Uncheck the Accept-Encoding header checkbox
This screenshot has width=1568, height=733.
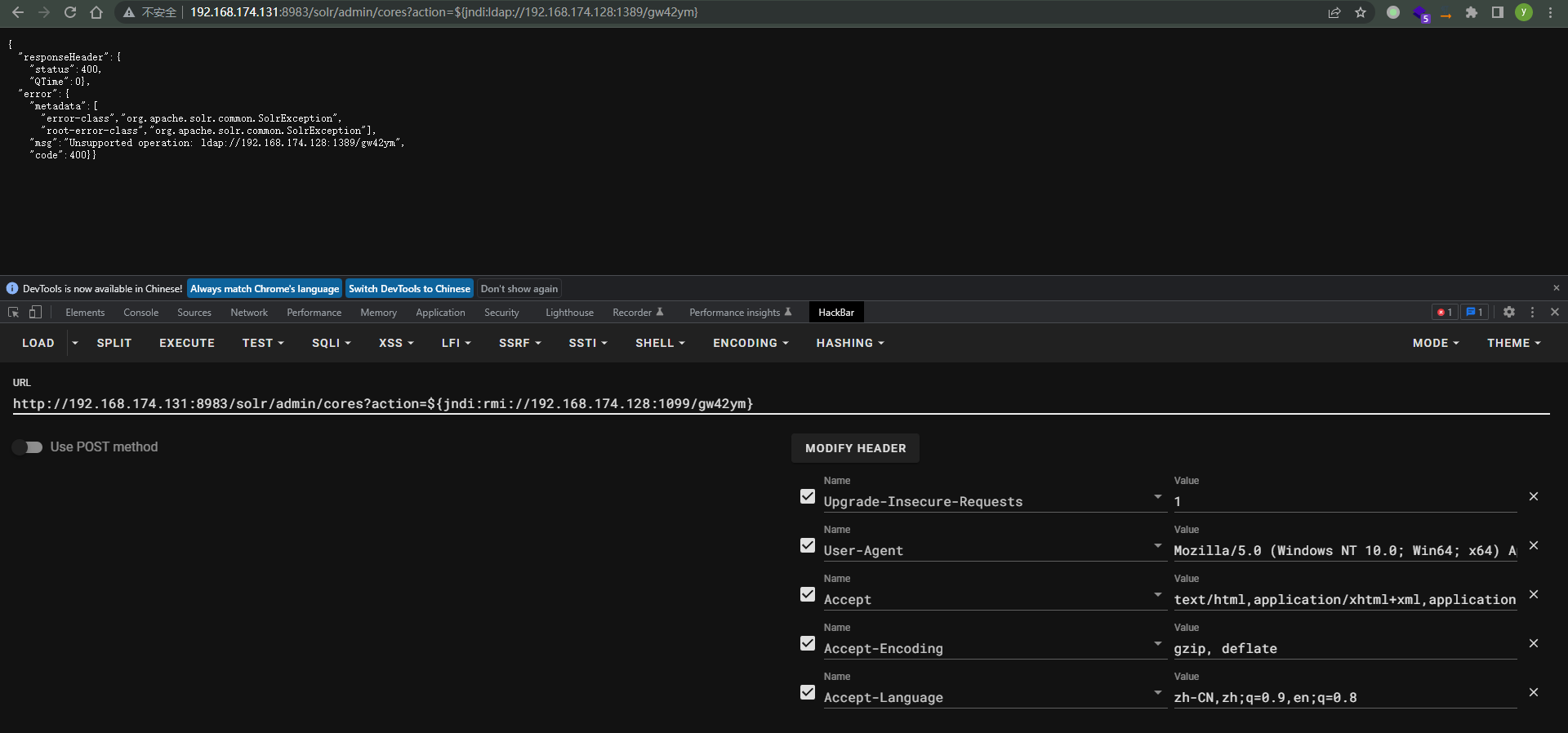[x=808, y=643]
